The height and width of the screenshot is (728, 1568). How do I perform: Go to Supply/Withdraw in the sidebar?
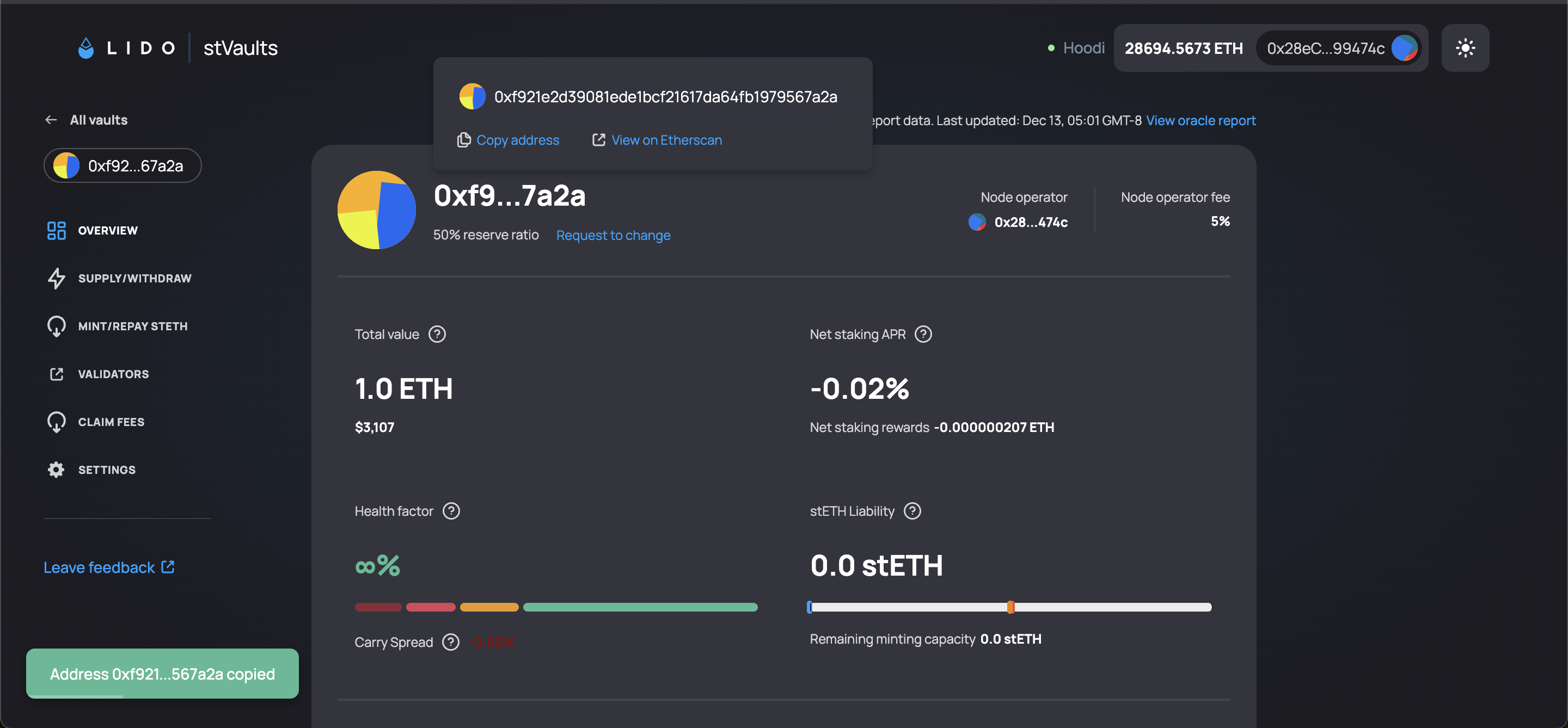pyautogui.click(x=134, y=279)
